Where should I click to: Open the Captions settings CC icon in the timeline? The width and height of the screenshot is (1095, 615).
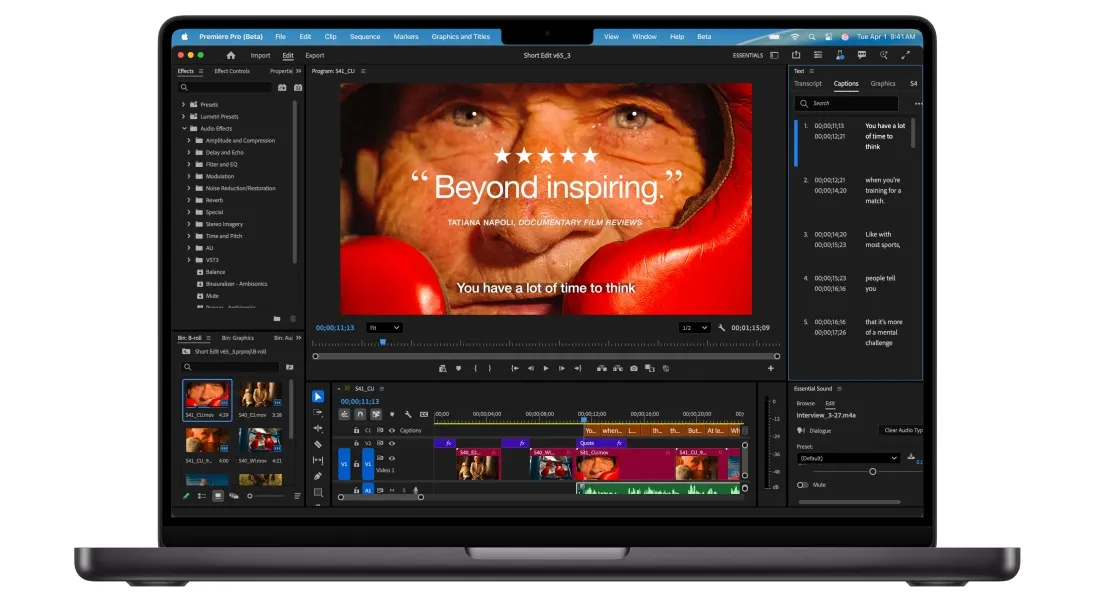424,414
